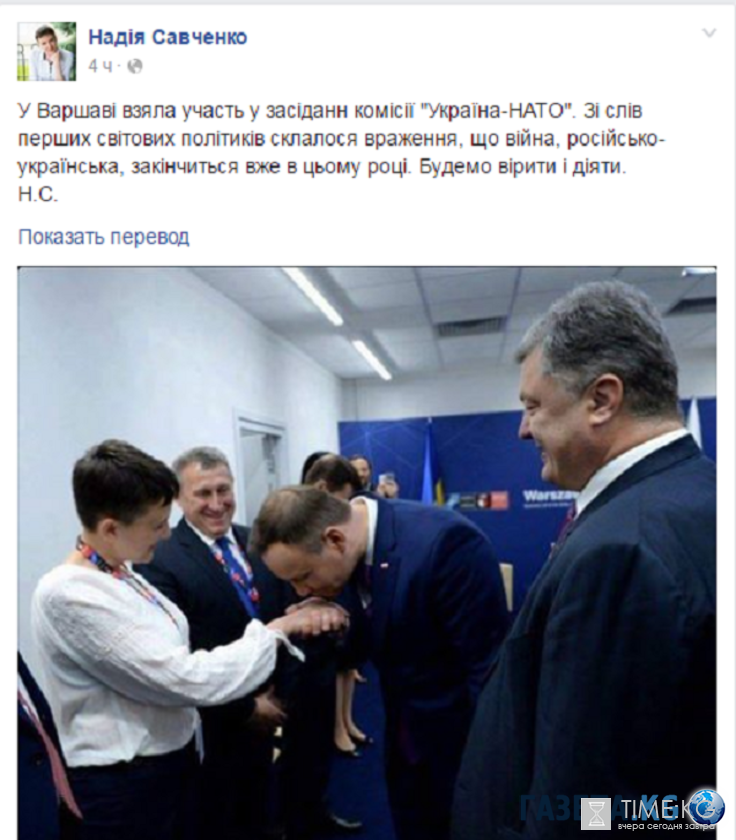This screenshot has width=736, height=840.
Task: Click the blue 'Warszawa' banner in the photo
Action: click(546, 496)
